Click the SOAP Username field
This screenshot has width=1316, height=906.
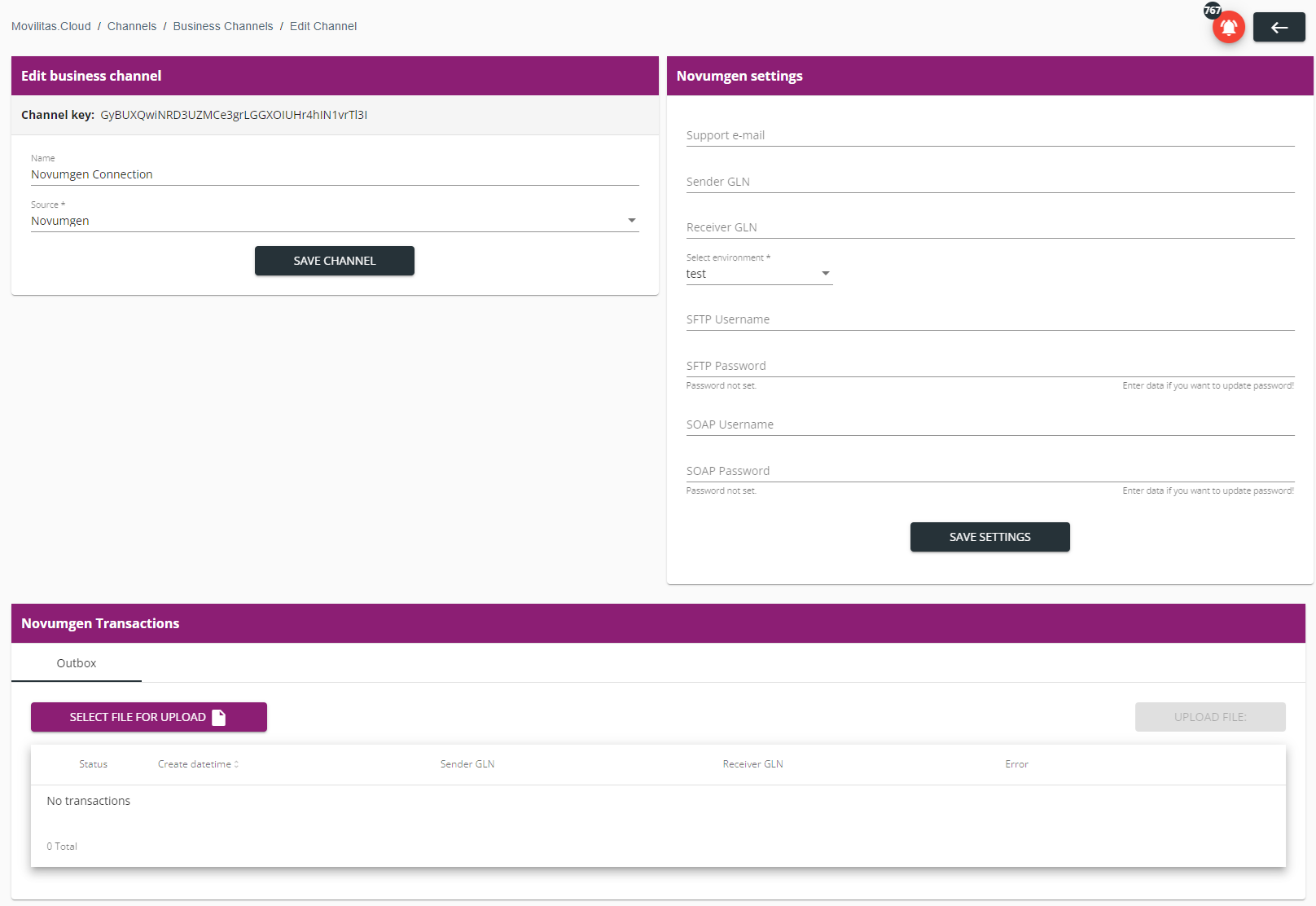(990, 424)
